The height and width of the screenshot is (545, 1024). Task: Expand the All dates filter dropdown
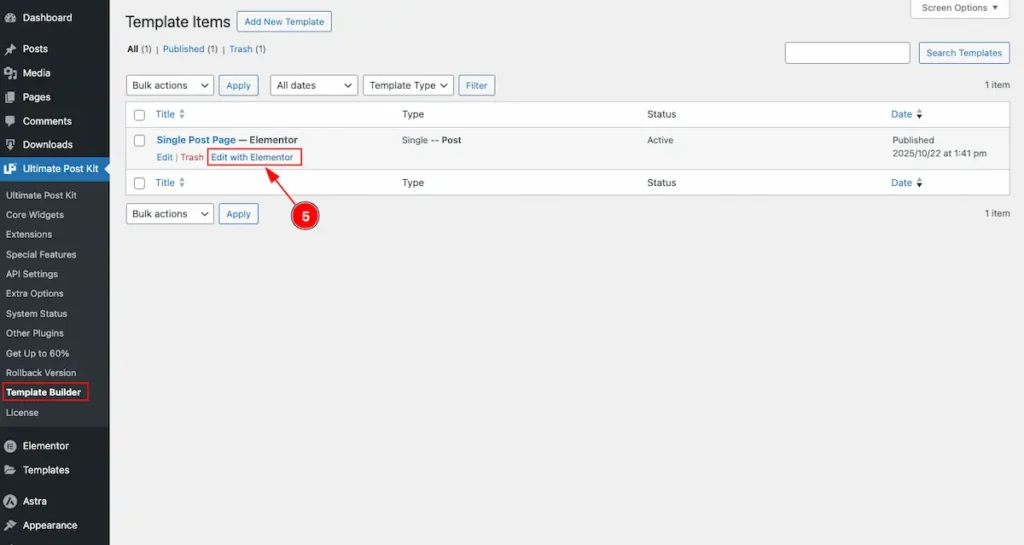tap(314, 86)
